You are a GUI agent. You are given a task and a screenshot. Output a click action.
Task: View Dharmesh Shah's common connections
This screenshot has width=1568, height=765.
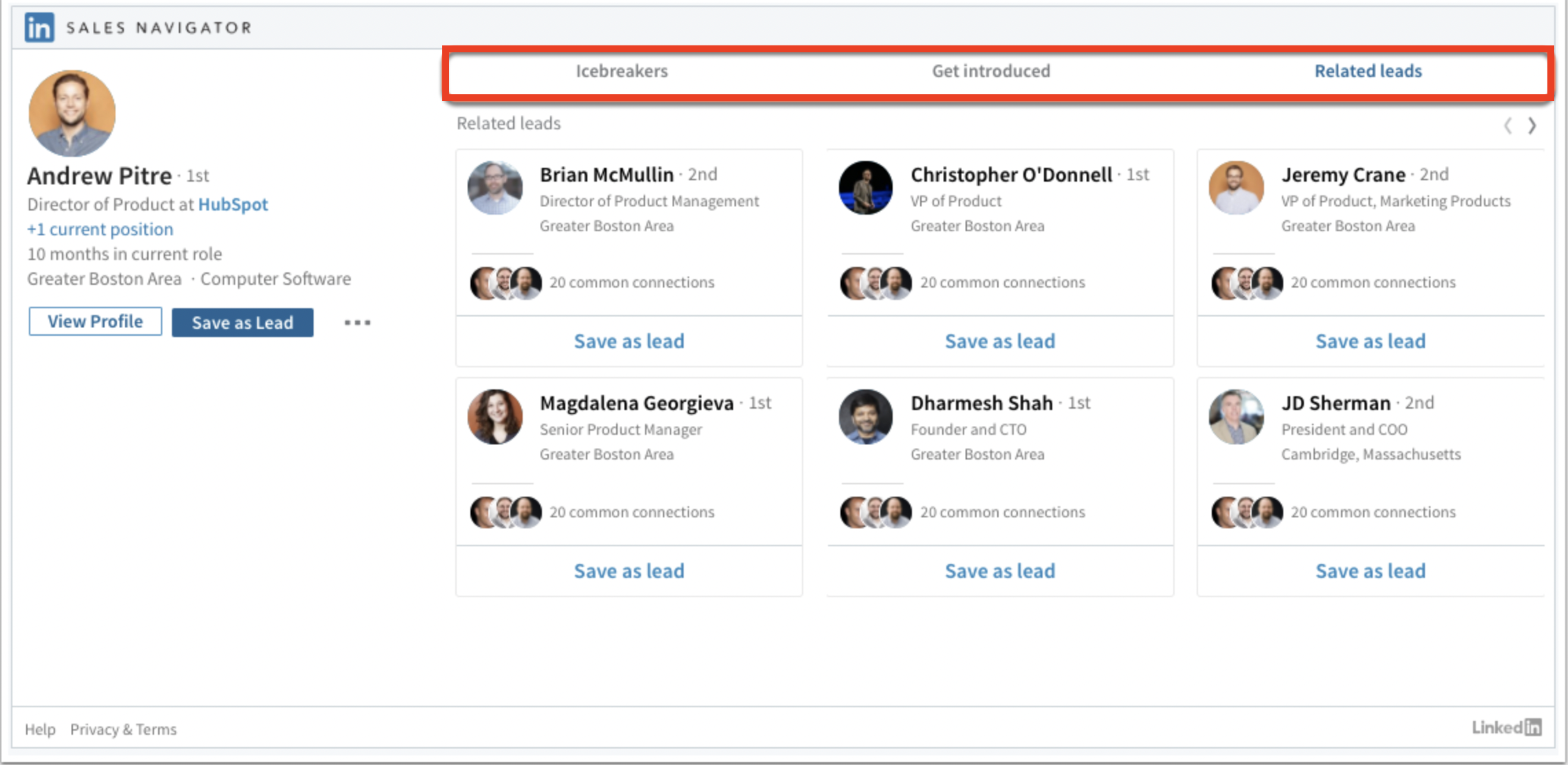point(1003,512)
